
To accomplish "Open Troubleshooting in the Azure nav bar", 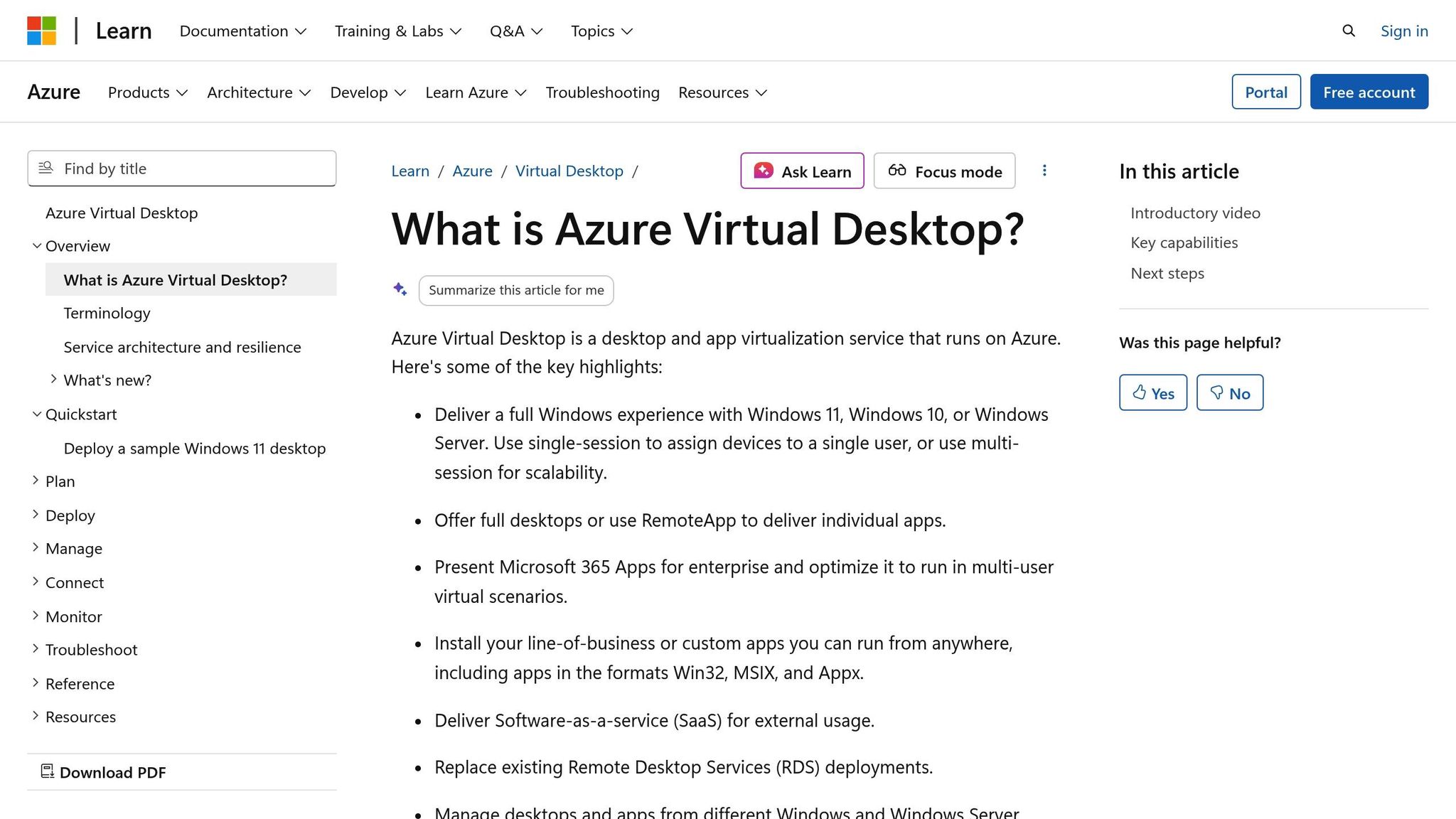I will (602, 92).
